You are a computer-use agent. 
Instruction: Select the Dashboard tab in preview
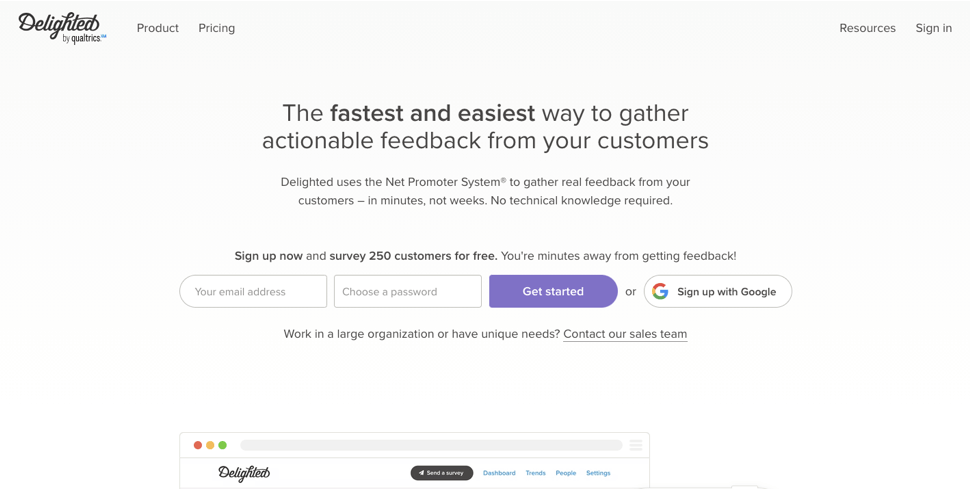(x=499, y=473)
